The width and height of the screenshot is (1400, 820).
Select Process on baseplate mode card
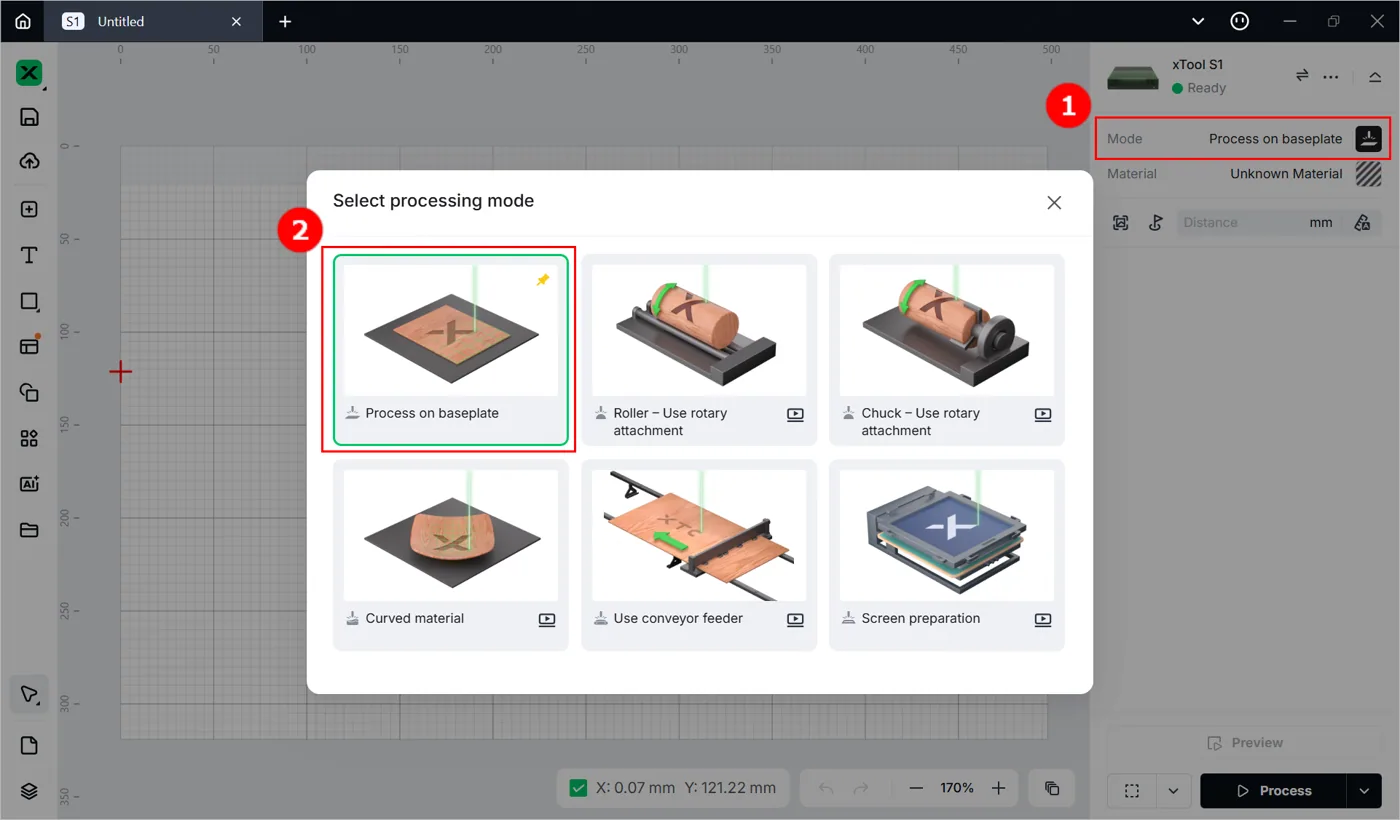(451, 349)
